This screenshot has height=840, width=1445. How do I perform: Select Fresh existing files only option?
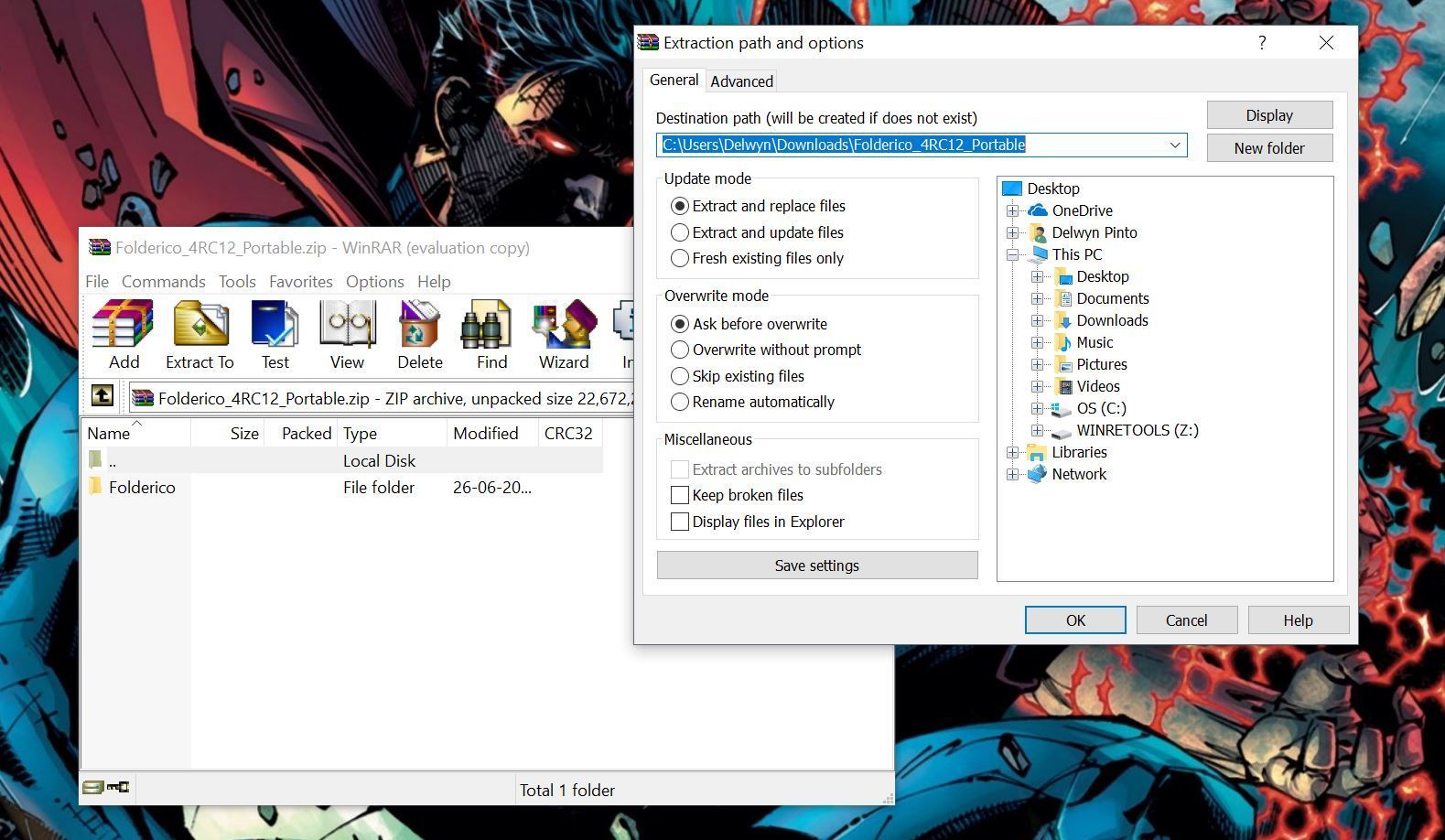[x=679, y=258]
